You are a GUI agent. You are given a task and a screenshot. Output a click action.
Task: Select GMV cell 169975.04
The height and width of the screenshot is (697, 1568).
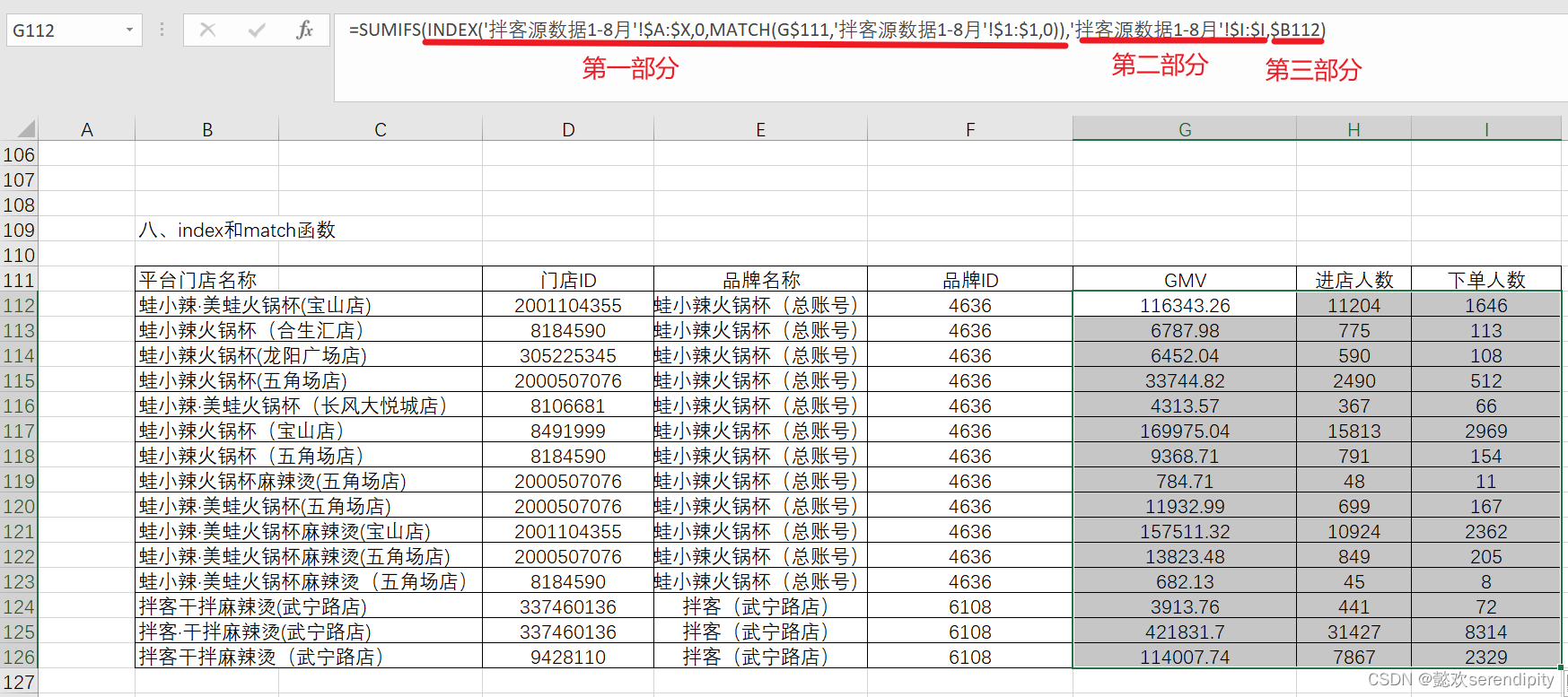pos(1185,431)
